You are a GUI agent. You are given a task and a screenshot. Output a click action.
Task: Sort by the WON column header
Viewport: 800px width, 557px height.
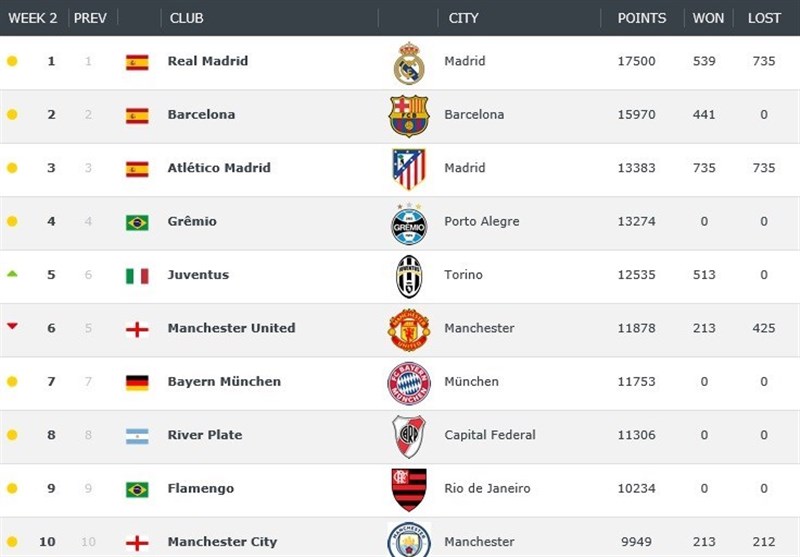(704, 18)
